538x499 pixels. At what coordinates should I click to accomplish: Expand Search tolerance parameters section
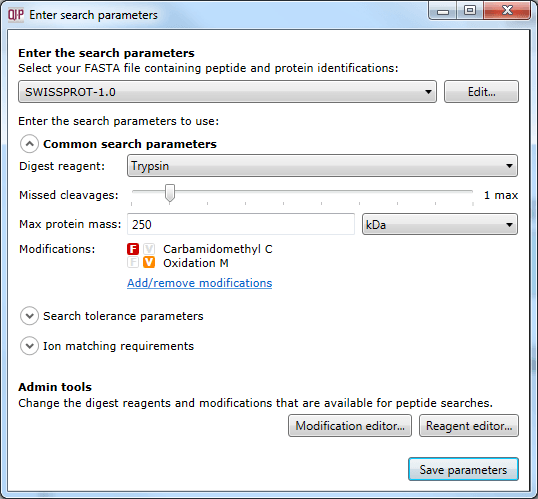[x=29, y=316]
